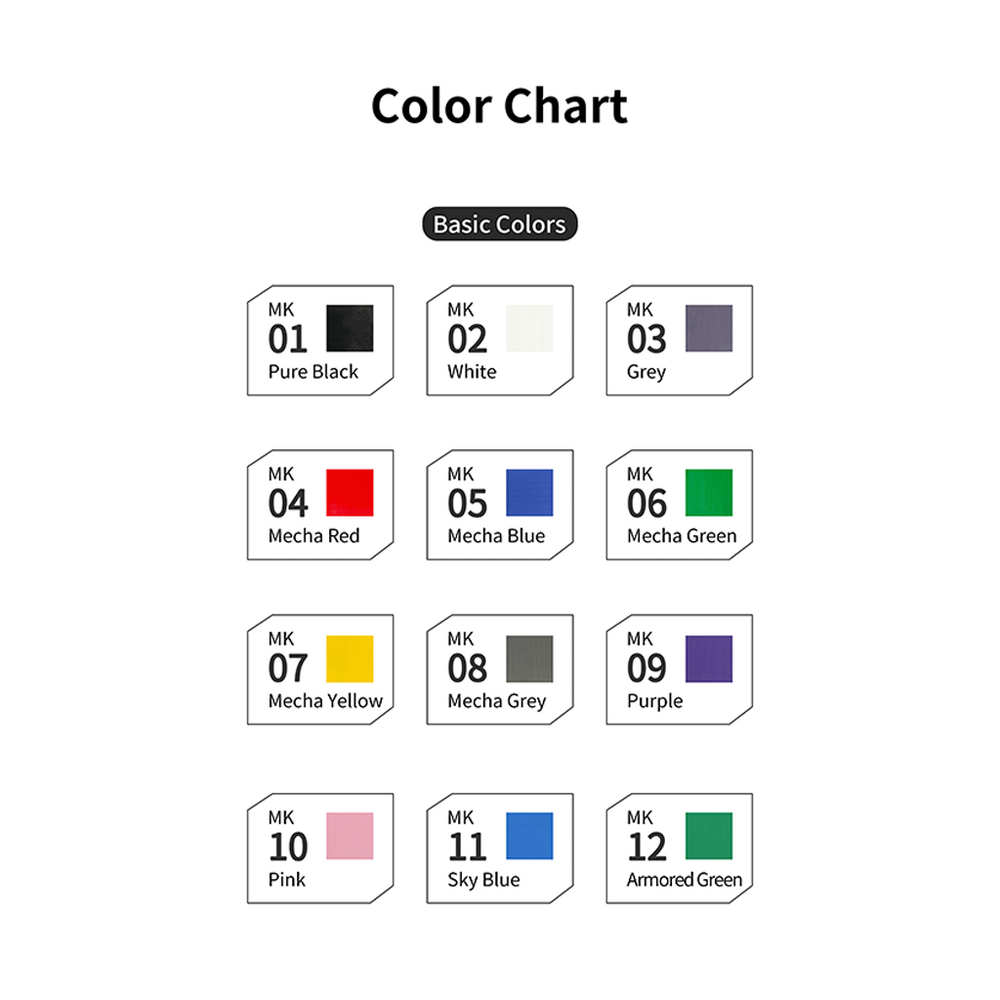Click the Basic Colors pill label
The image size is (1000, 1000).
pos(499,224)
